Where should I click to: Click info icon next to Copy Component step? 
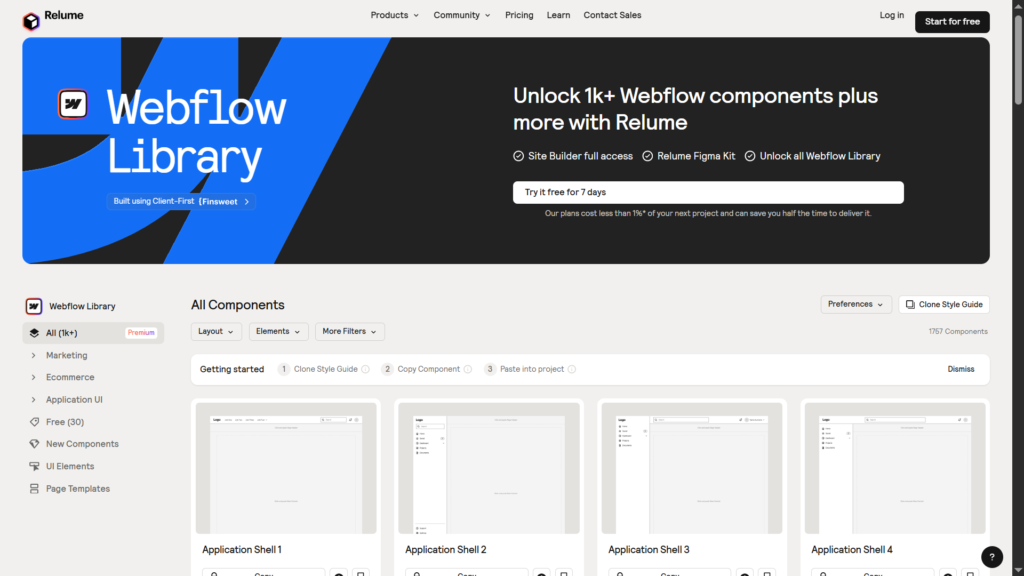(468, 369)
